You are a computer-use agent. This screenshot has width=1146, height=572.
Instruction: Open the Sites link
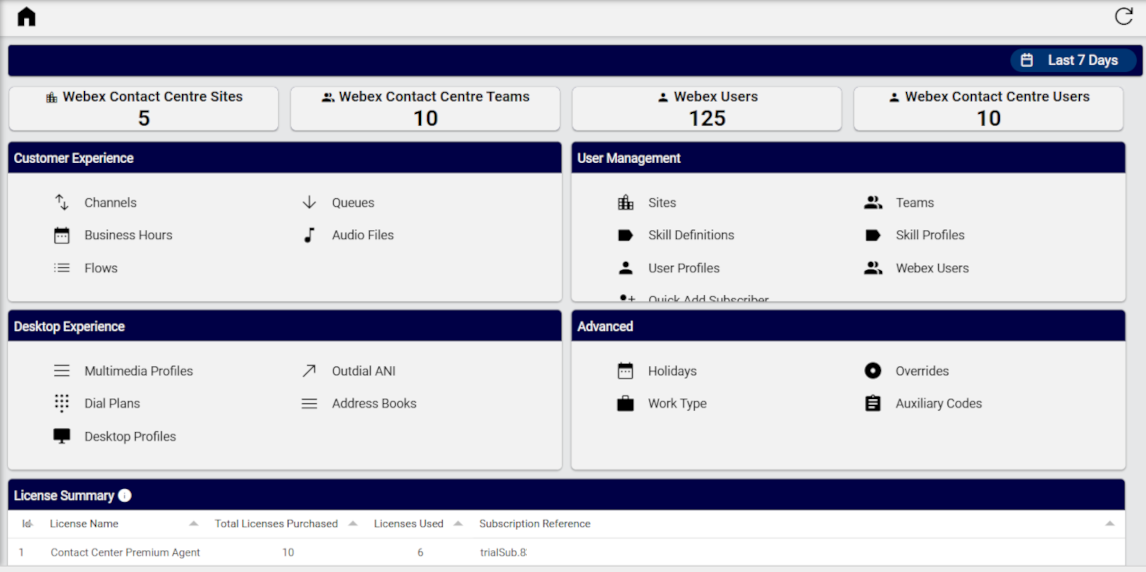coord(662,202)
